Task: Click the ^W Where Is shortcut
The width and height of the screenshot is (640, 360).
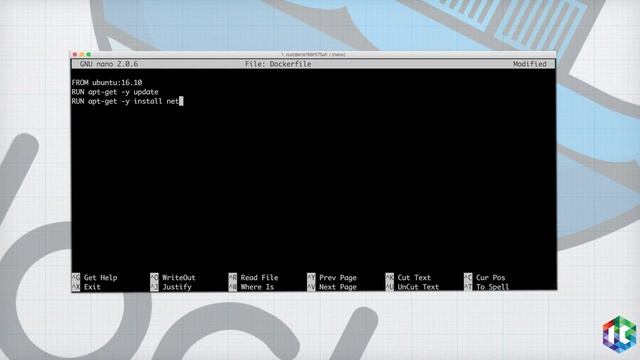Action: 251,287
